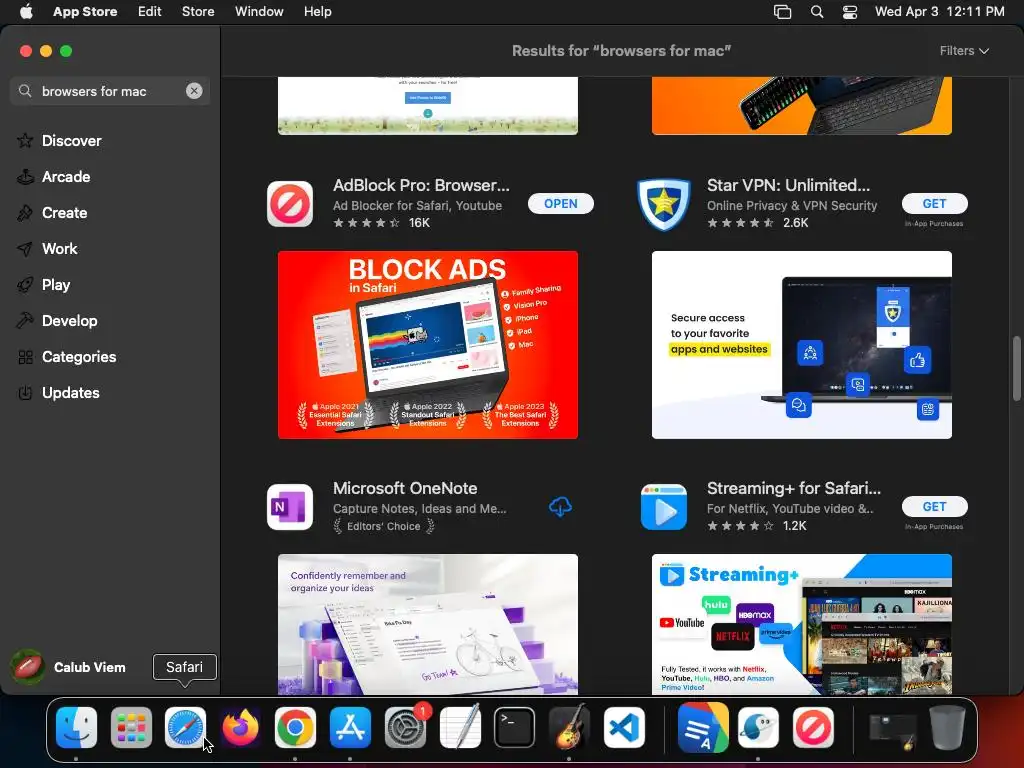Open the Work sidebar section
Image resolution: width=1024 pixels, height=768 pixels.
click(59, 248)
